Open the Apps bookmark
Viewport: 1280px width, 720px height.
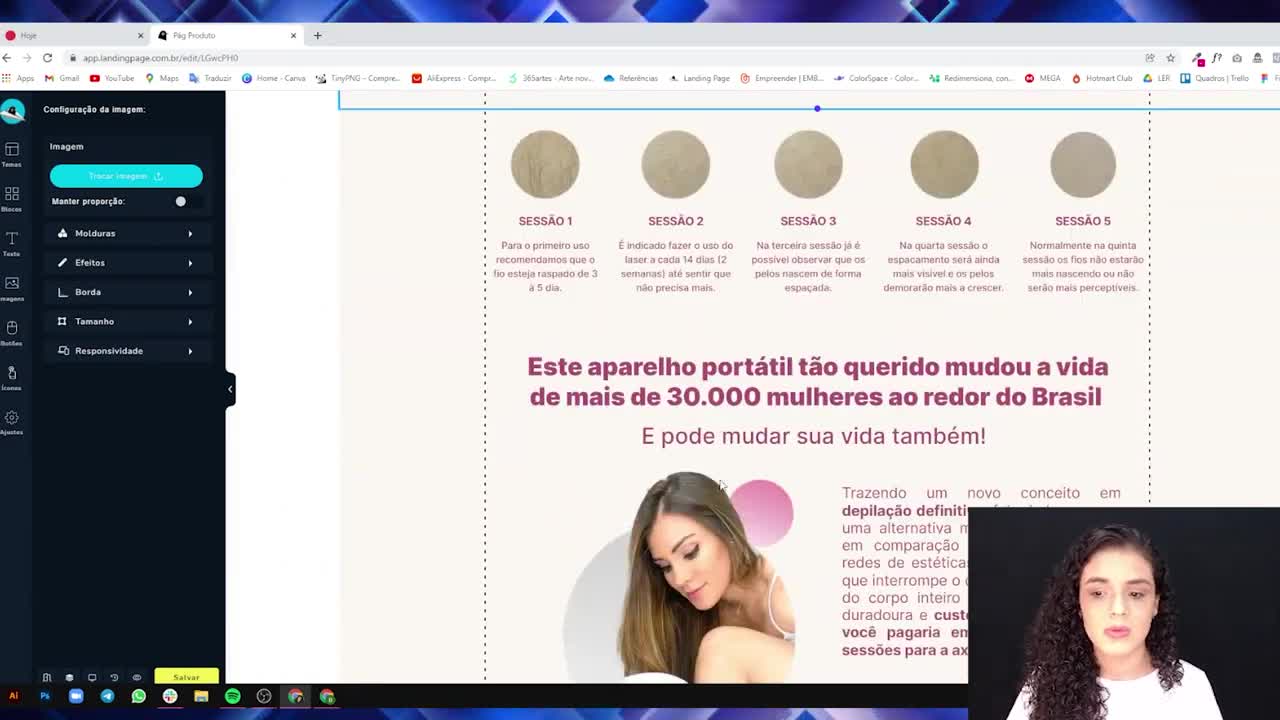pos(19,78)
